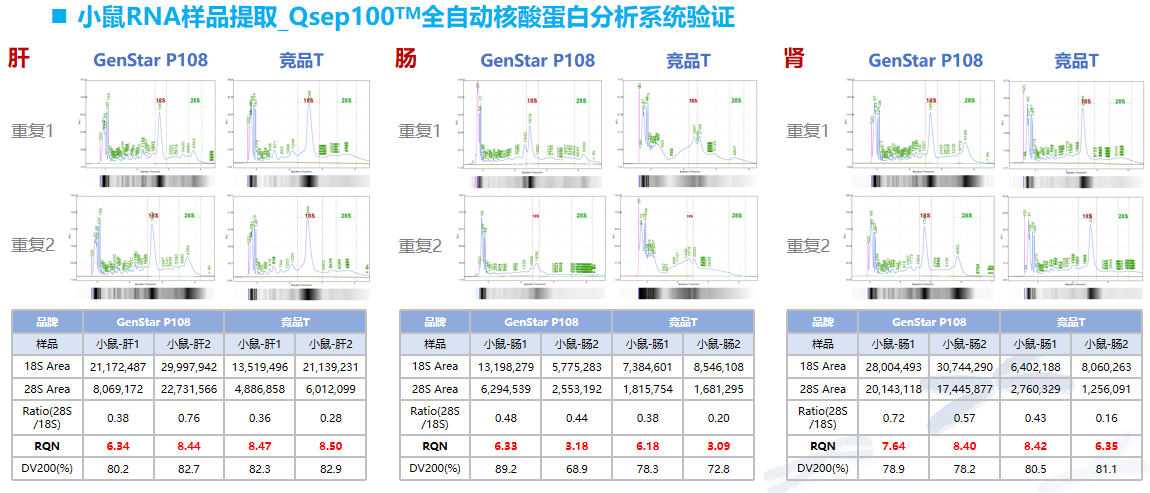Click 竞品T header in intestine table
The height and width of the screenshot is (493, 1150).
683,322
